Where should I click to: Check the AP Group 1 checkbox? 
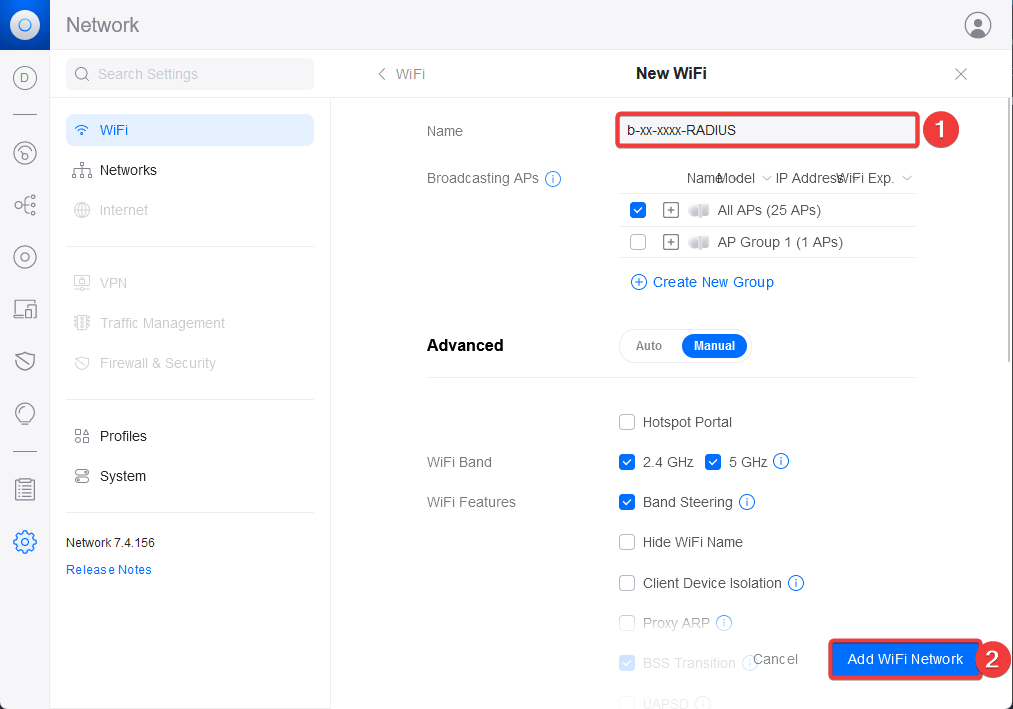pos(638,242)
